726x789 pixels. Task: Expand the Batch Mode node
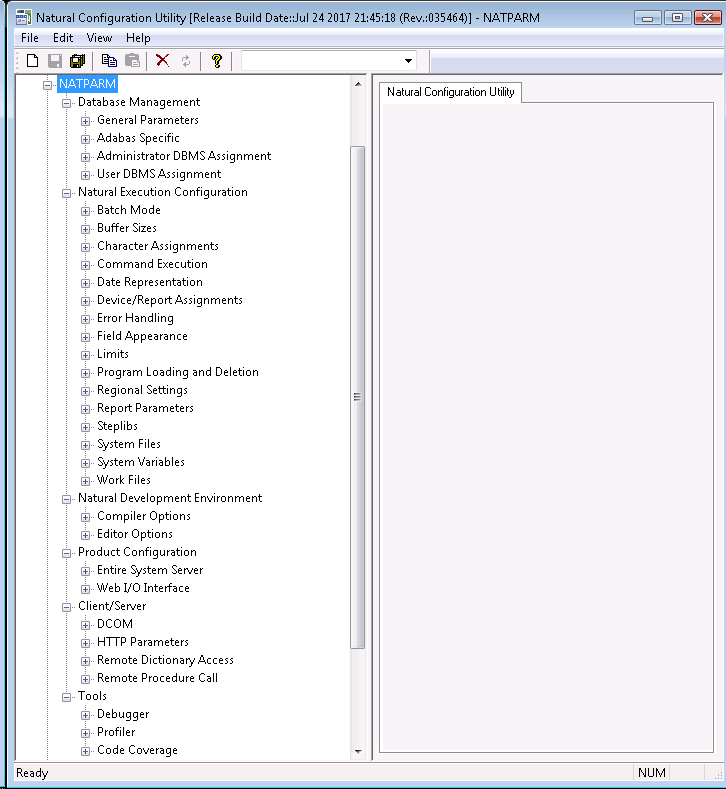(86, 211)
